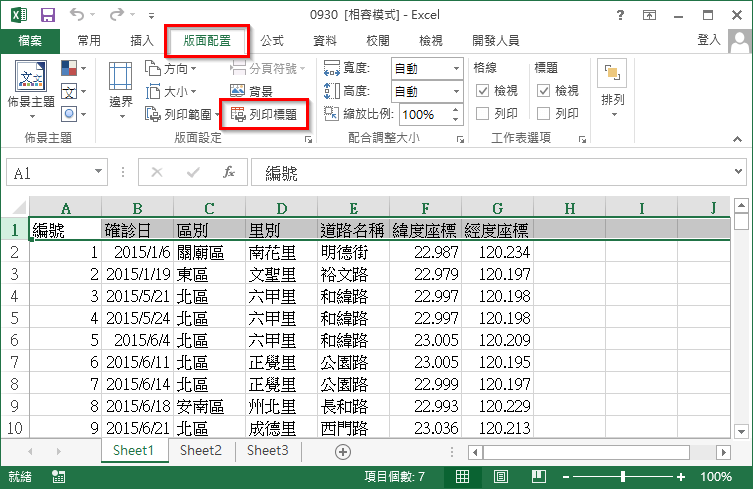The width and height of the screenshot is (753, 489).
Task: Select row 5 header
Action: pos(14,318)
